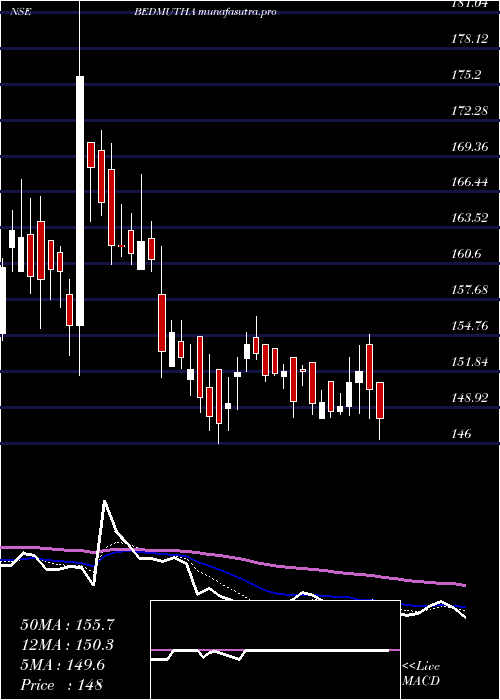Image resolution: width=500 pixels, height=700 pixels.
Task: Click inside the Live MACD inset panel
Action: point(275,650)
